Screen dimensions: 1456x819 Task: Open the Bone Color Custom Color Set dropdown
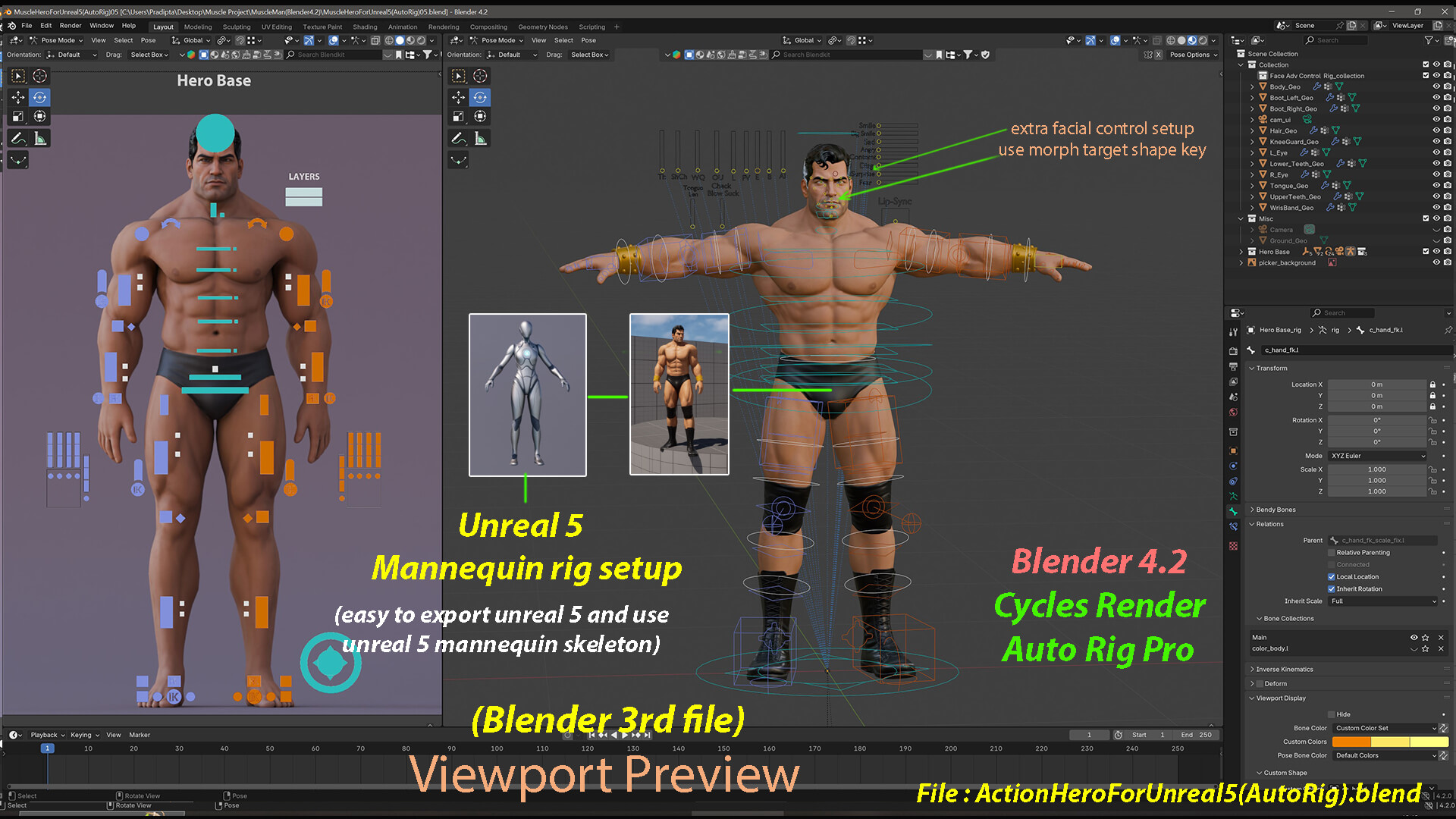[1385, 728]
